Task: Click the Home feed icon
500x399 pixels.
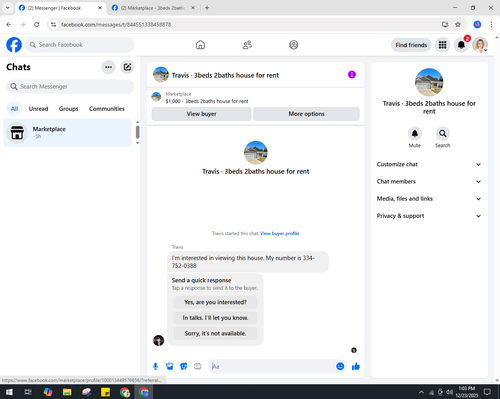Action: click(x=200, y=45)
